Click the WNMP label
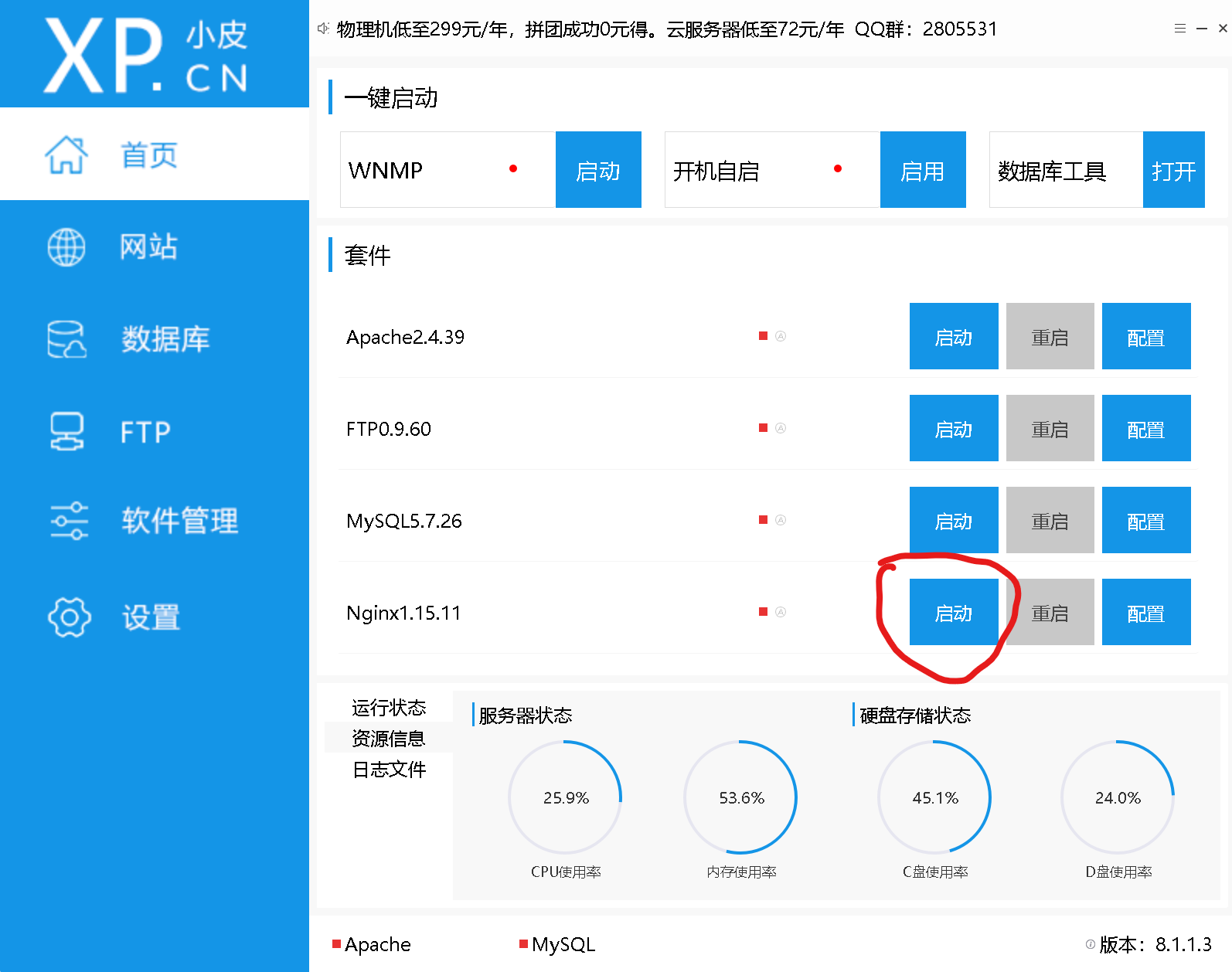1232x972 pixels. coord(386,170)
